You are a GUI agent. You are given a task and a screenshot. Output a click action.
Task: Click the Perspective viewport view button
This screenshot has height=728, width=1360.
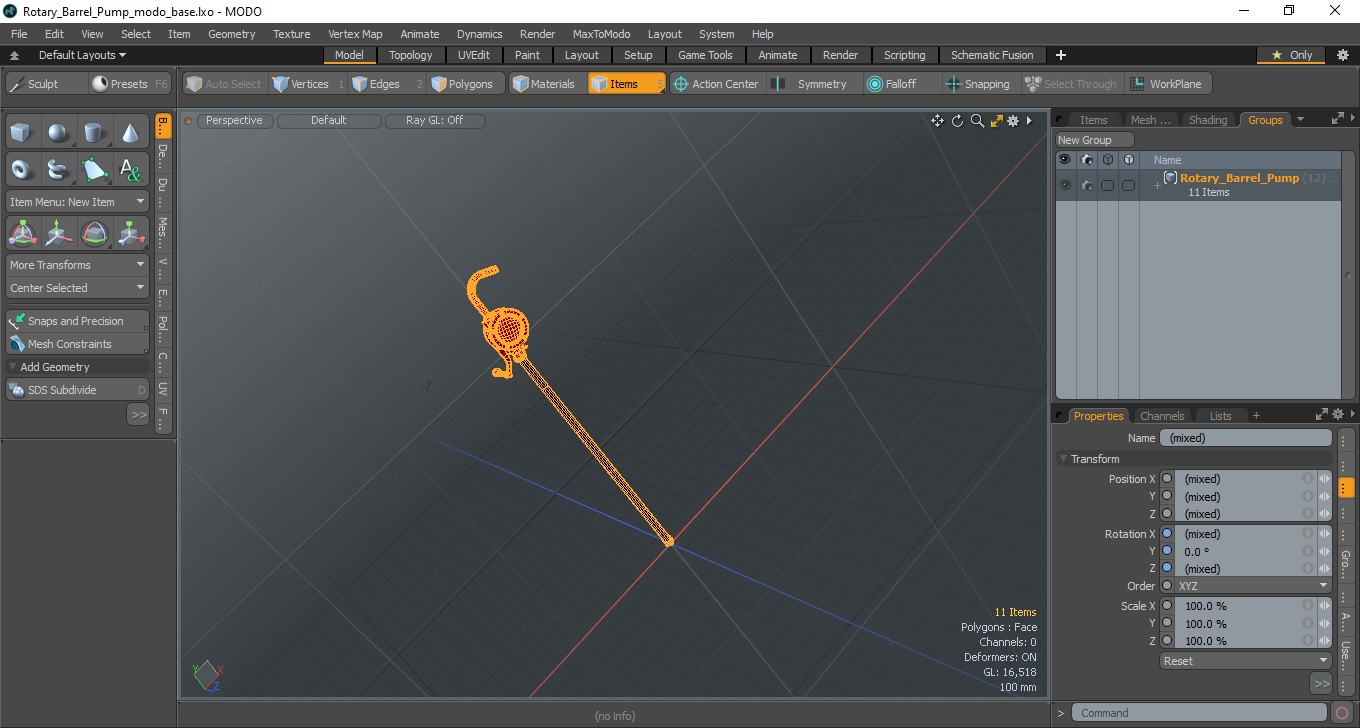[x=234, y=120]
